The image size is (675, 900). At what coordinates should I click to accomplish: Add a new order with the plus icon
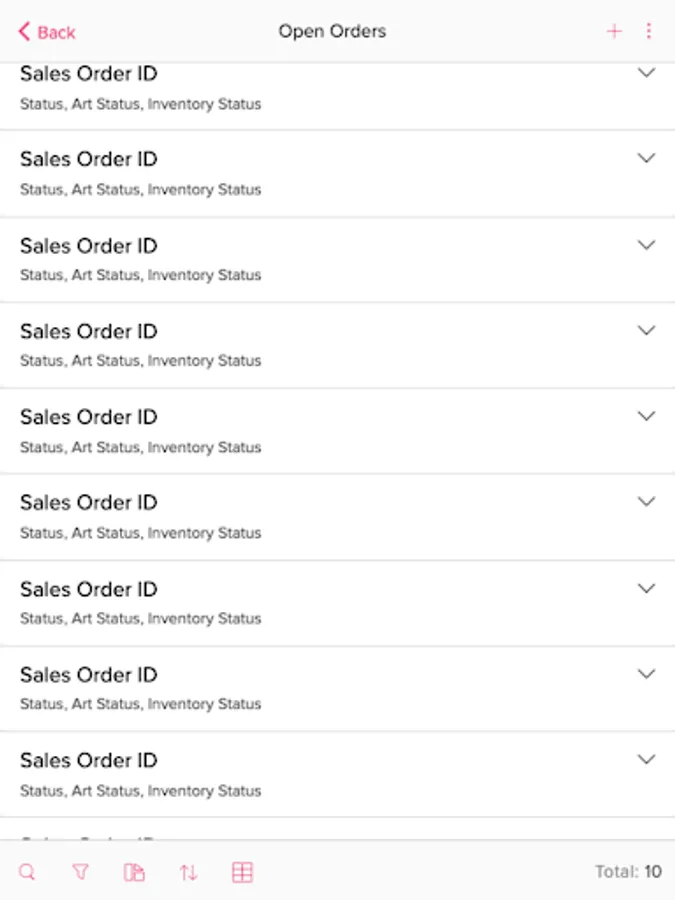click(614, 31)
